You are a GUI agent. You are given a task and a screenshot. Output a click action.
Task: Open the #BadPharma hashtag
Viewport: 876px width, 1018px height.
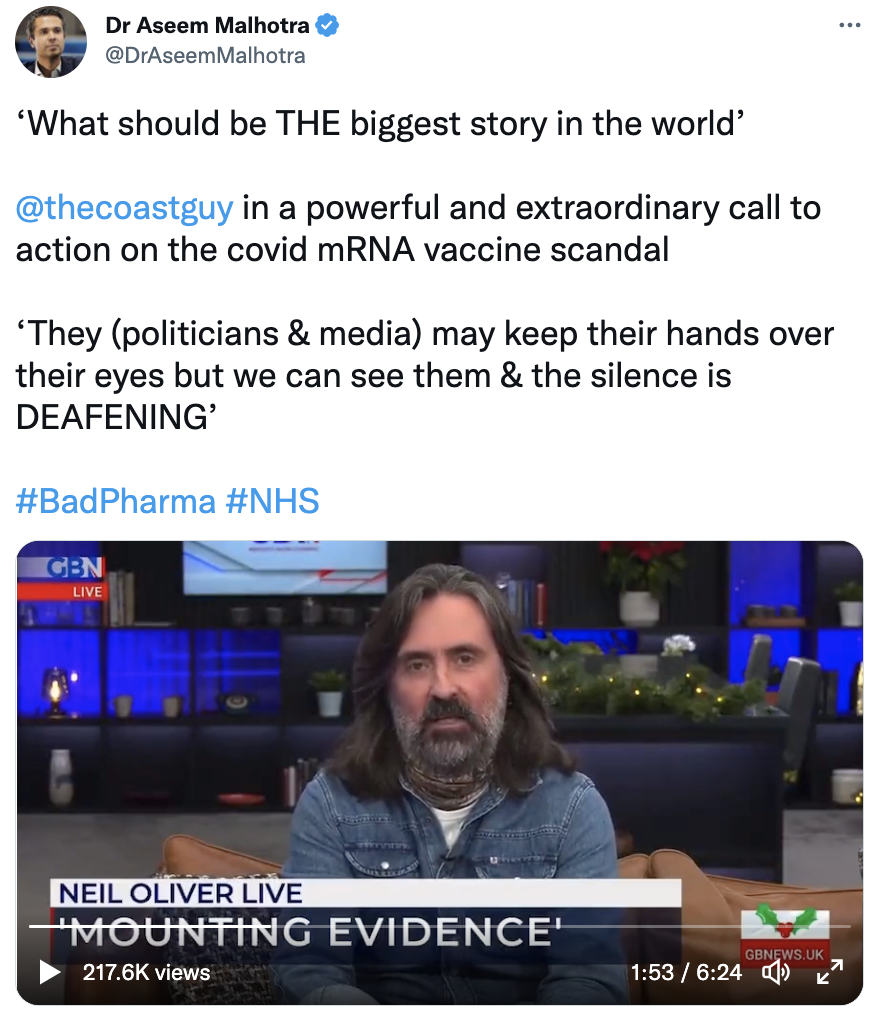(x=116, y=501)
